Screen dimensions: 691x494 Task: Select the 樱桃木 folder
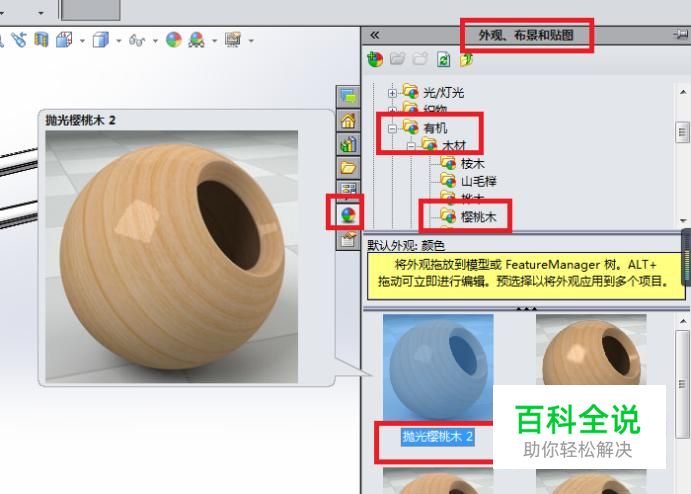[x=479, y=217]
